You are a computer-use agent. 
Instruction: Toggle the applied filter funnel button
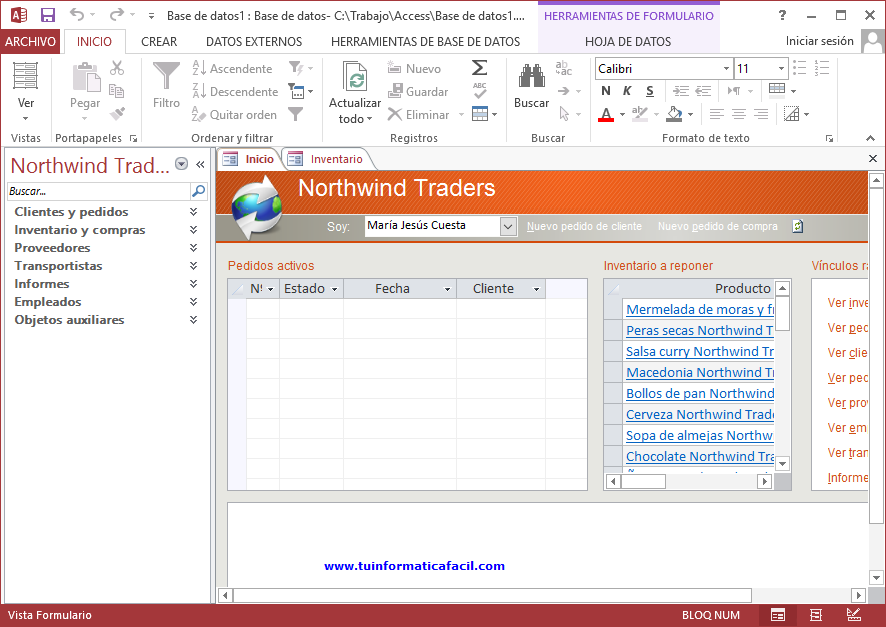296,115
